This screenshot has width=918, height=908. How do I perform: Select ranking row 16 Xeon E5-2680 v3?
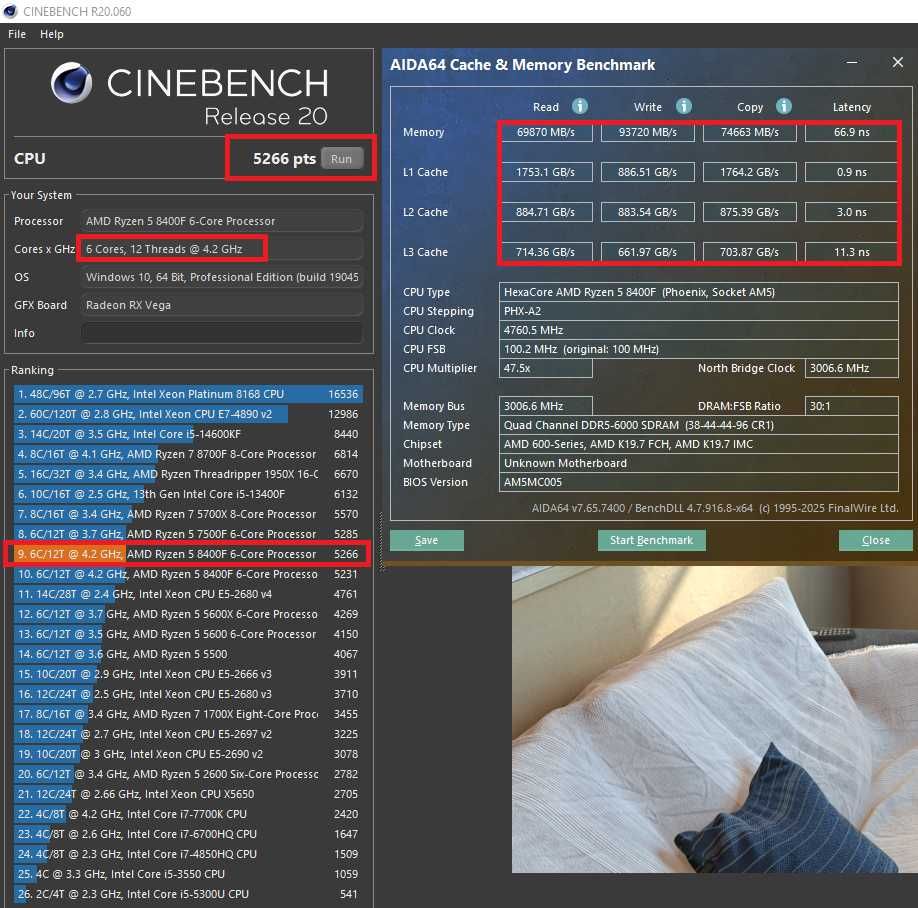[188, 694]
